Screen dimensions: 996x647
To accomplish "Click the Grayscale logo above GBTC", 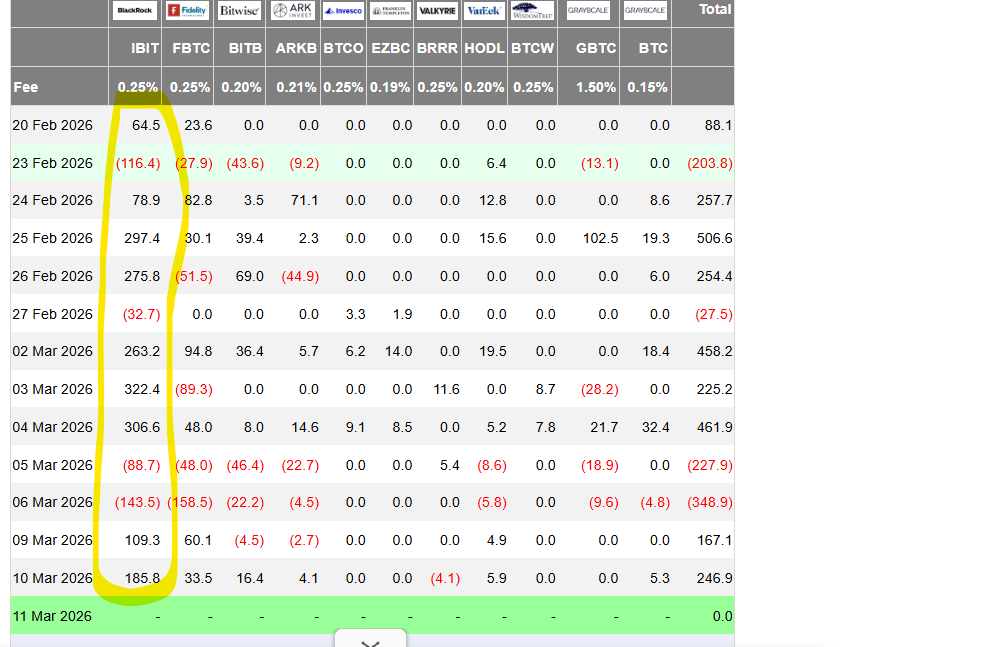I will click(x=589, y=11).
